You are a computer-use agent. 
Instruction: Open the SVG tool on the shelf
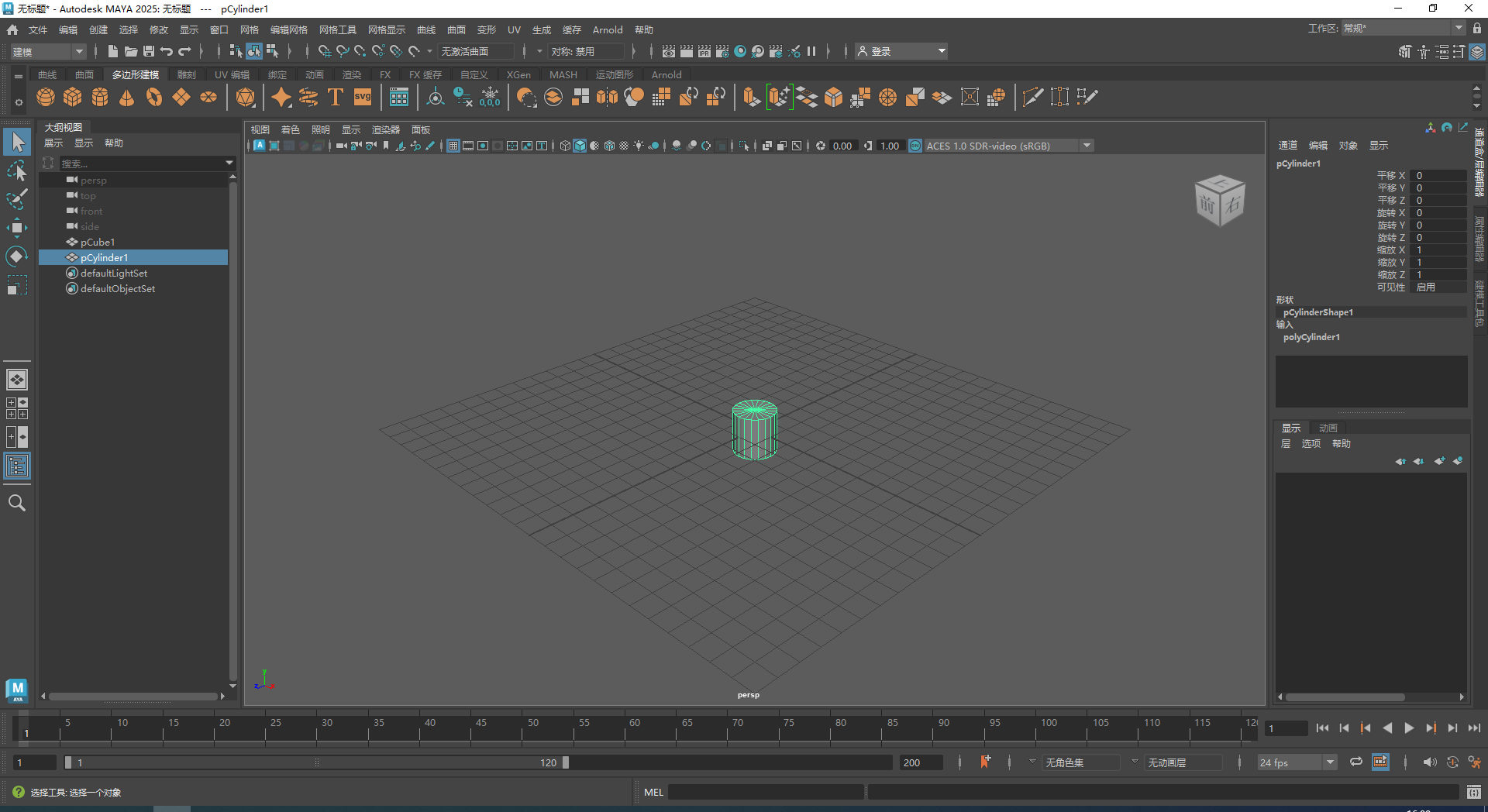tap(362, 97)
